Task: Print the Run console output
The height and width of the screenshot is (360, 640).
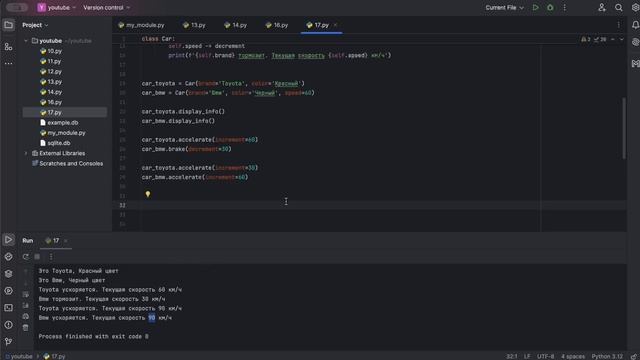Action: [25, 316]
